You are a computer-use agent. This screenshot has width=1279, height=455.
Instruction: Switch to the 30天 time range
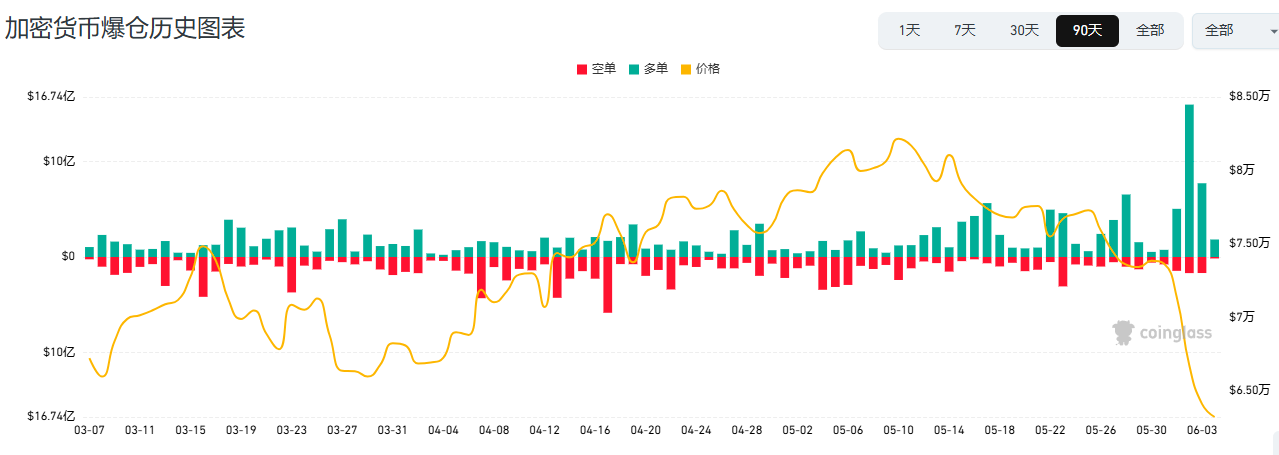1024,30
